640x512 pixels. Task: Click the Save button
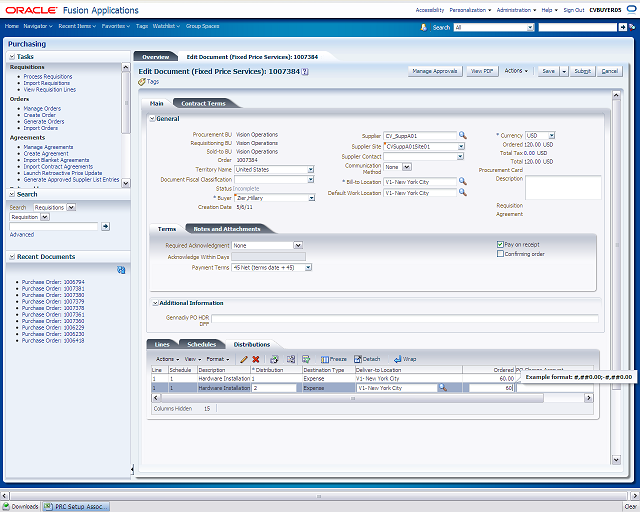click(549, 71)
